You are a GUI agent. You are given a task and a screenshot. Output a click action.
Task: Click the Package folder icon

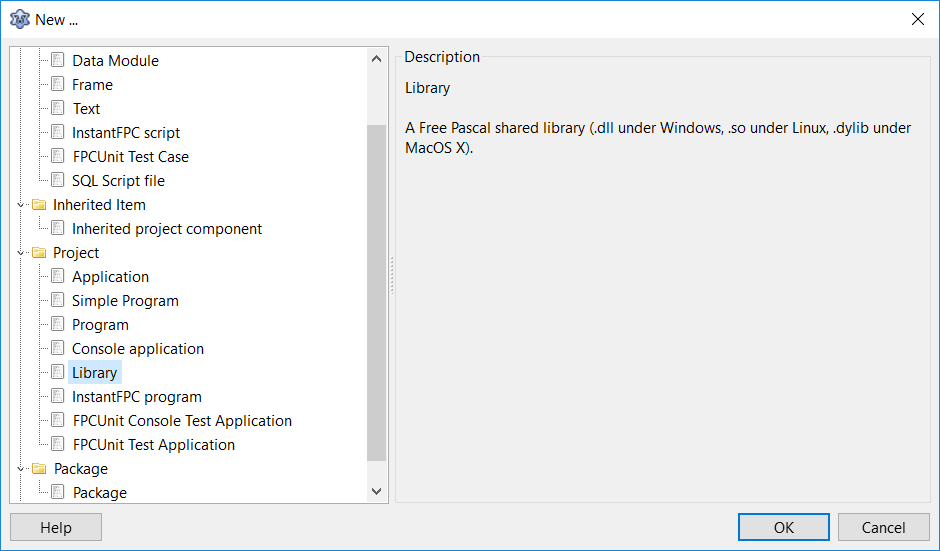pyautogui.click(x=39, y=469)
